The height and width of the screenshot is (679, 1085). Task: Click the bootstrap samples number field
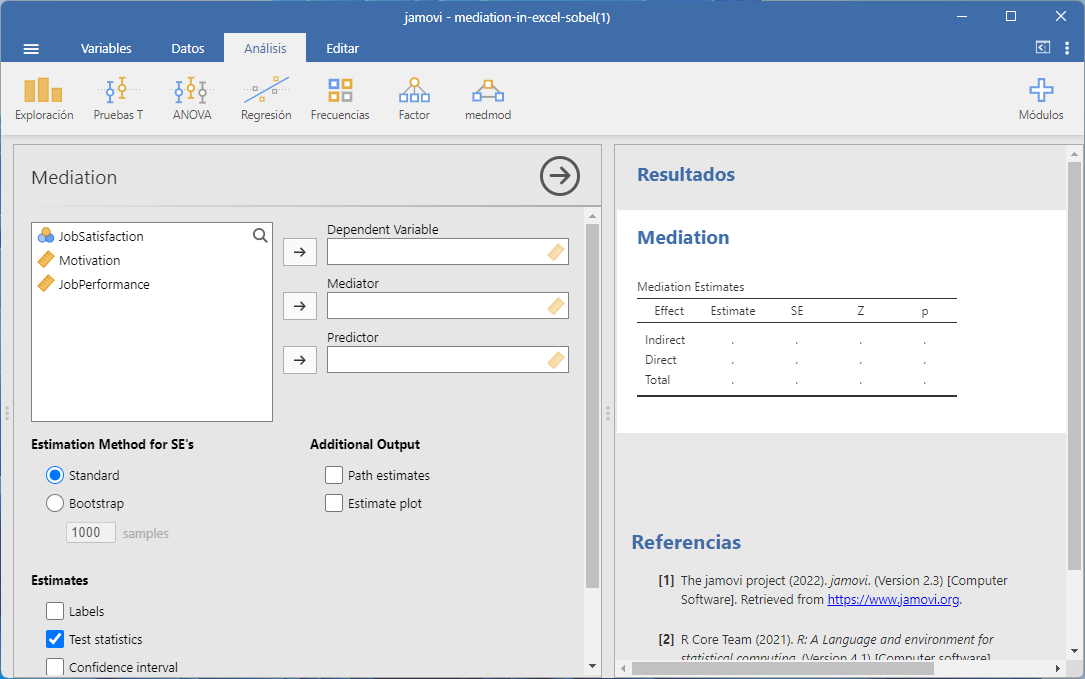[91, 533]
